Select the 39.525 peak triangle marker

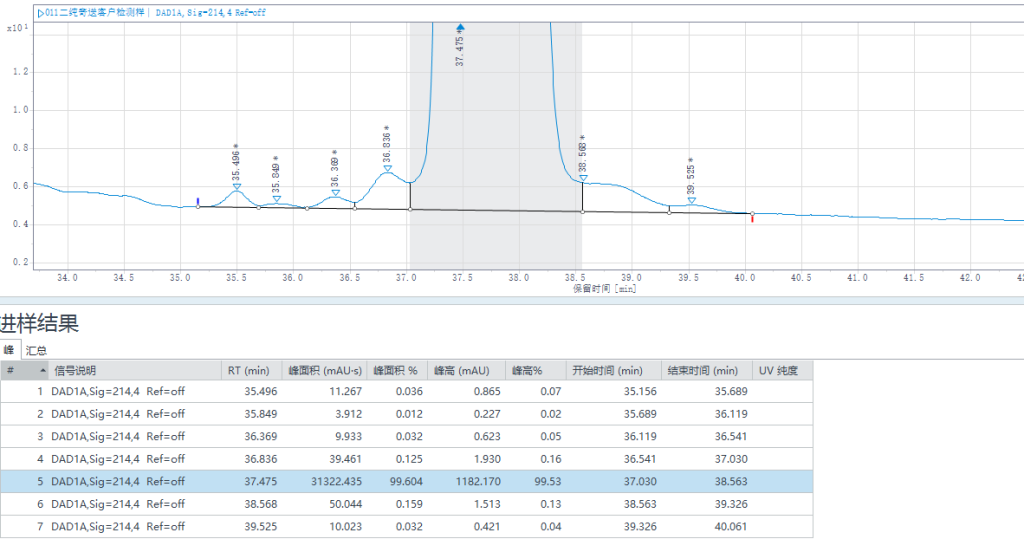691,201
